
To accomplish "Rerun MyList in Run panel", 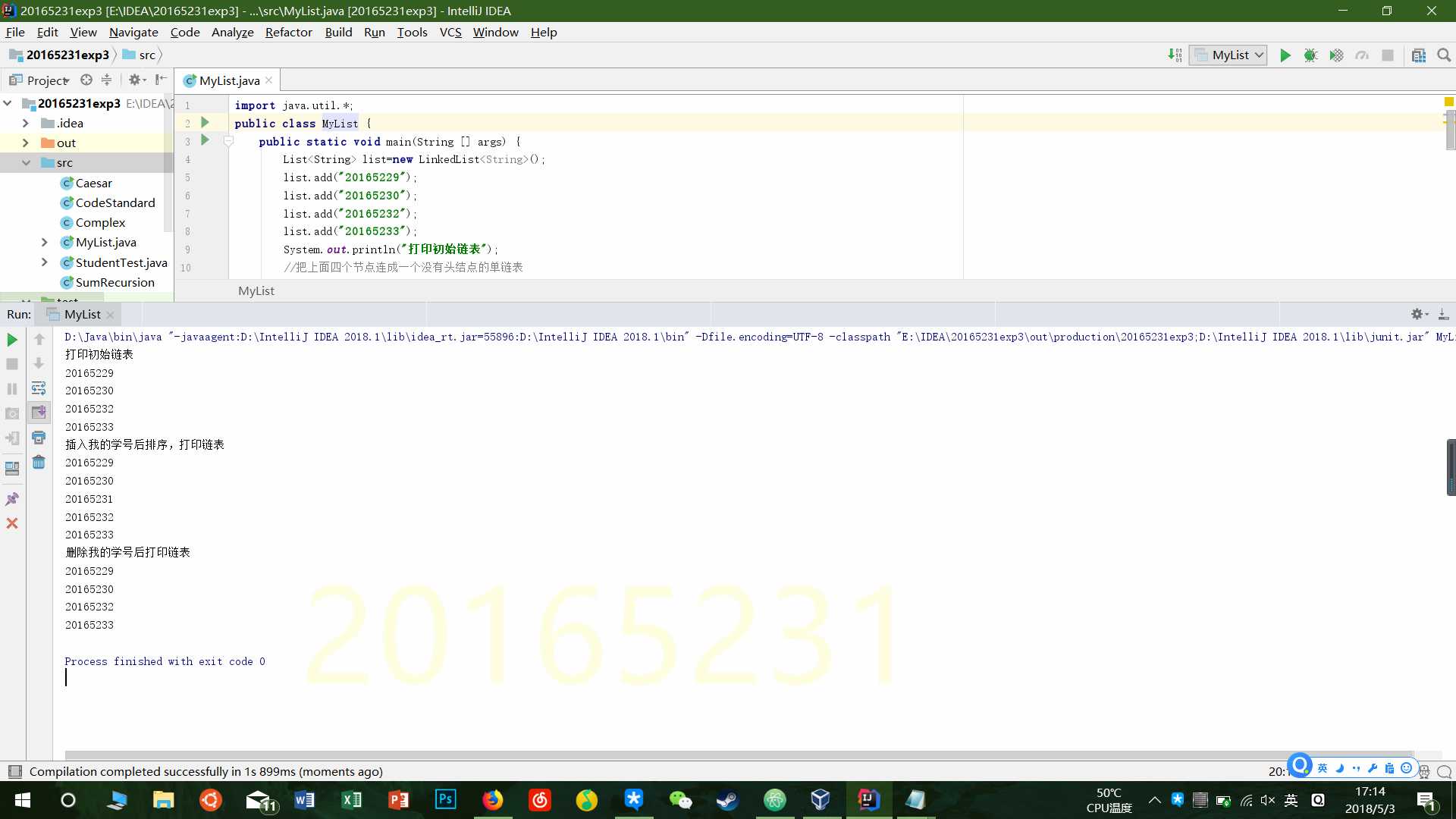I will 12,340.
